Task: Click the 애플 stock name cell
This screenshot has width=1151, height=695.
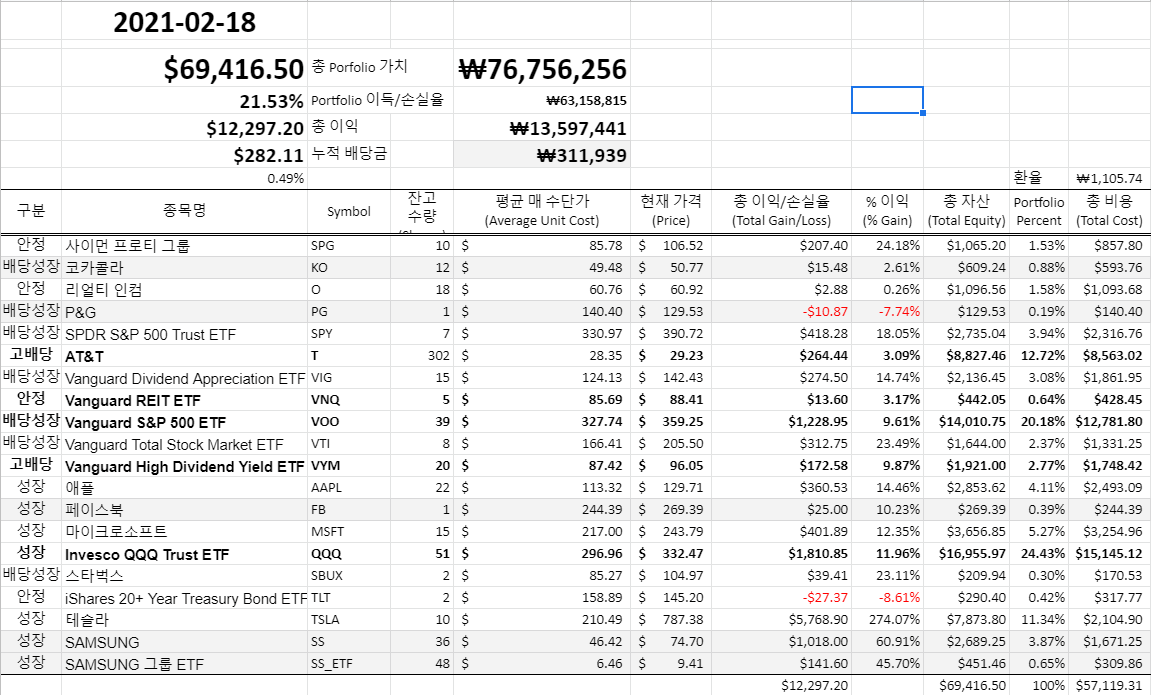Action: point(184,487)
